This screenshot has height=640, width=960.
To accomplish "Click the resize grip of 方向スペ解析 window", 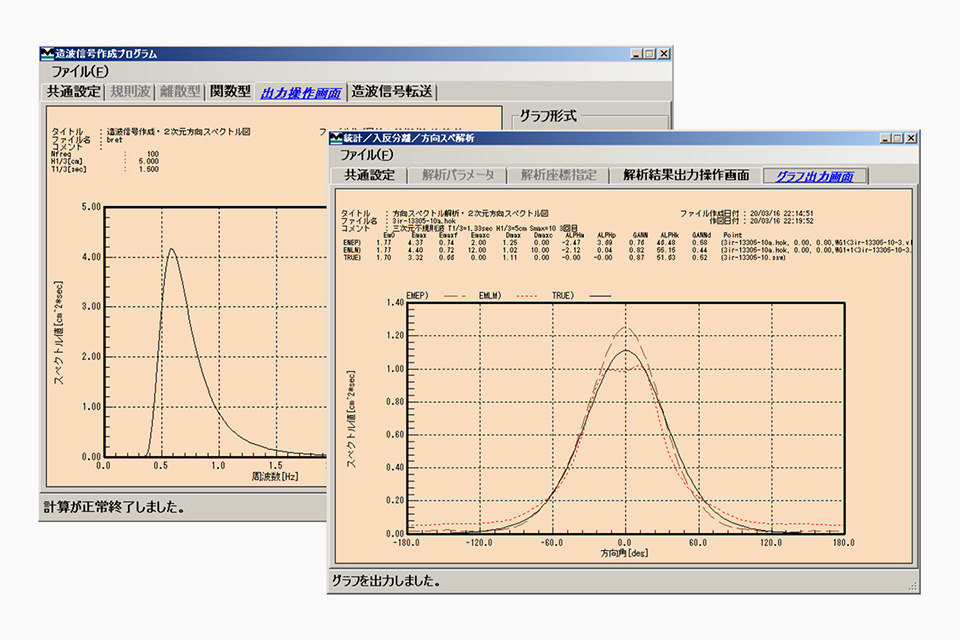I will tap(912, 587).
